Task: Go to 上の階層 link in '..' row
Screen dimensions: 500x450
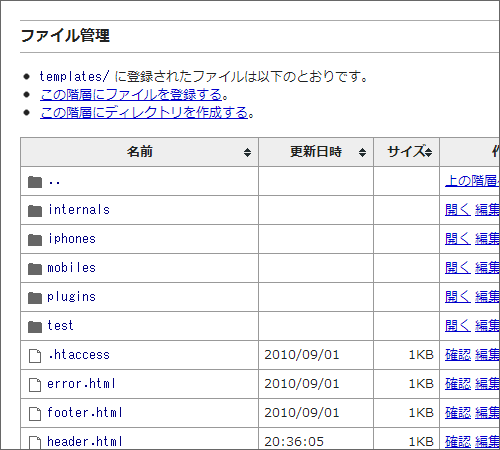Action: (x=472, y=181)
